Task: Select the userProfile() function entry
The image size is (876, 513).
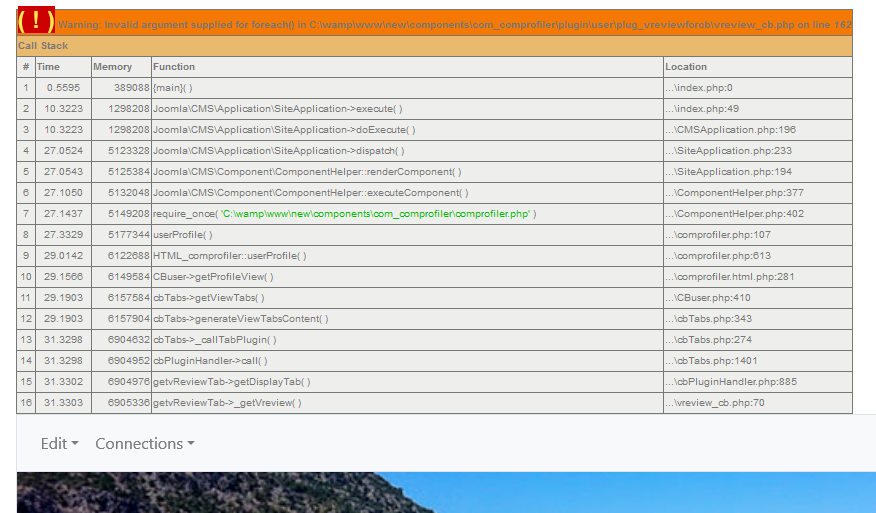Action: click(x=183, y=235)
